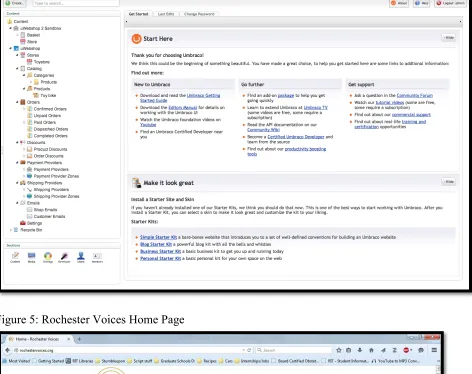This screenshot has height=374, width=472.
Task: Select Customer Emails in the tree
Action: tap(49, 216)
